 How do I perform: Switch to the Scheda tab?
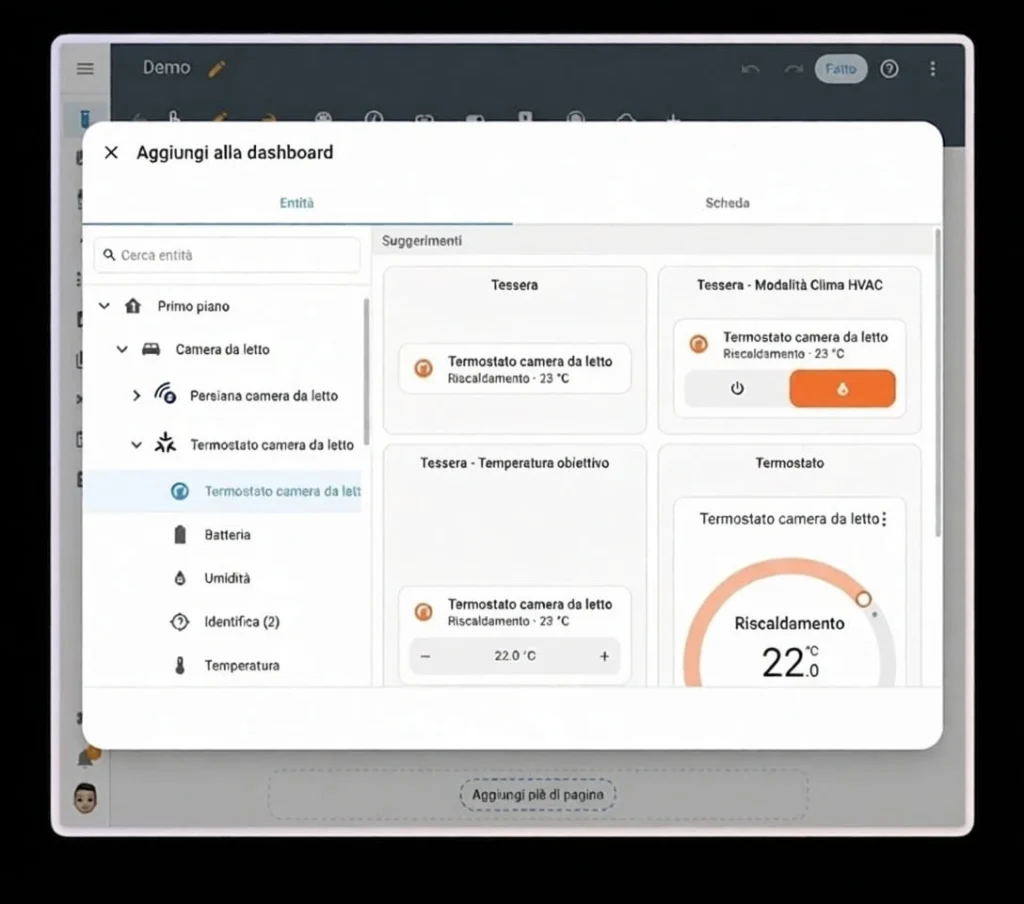pyautogui.click(x=727, y=203)
